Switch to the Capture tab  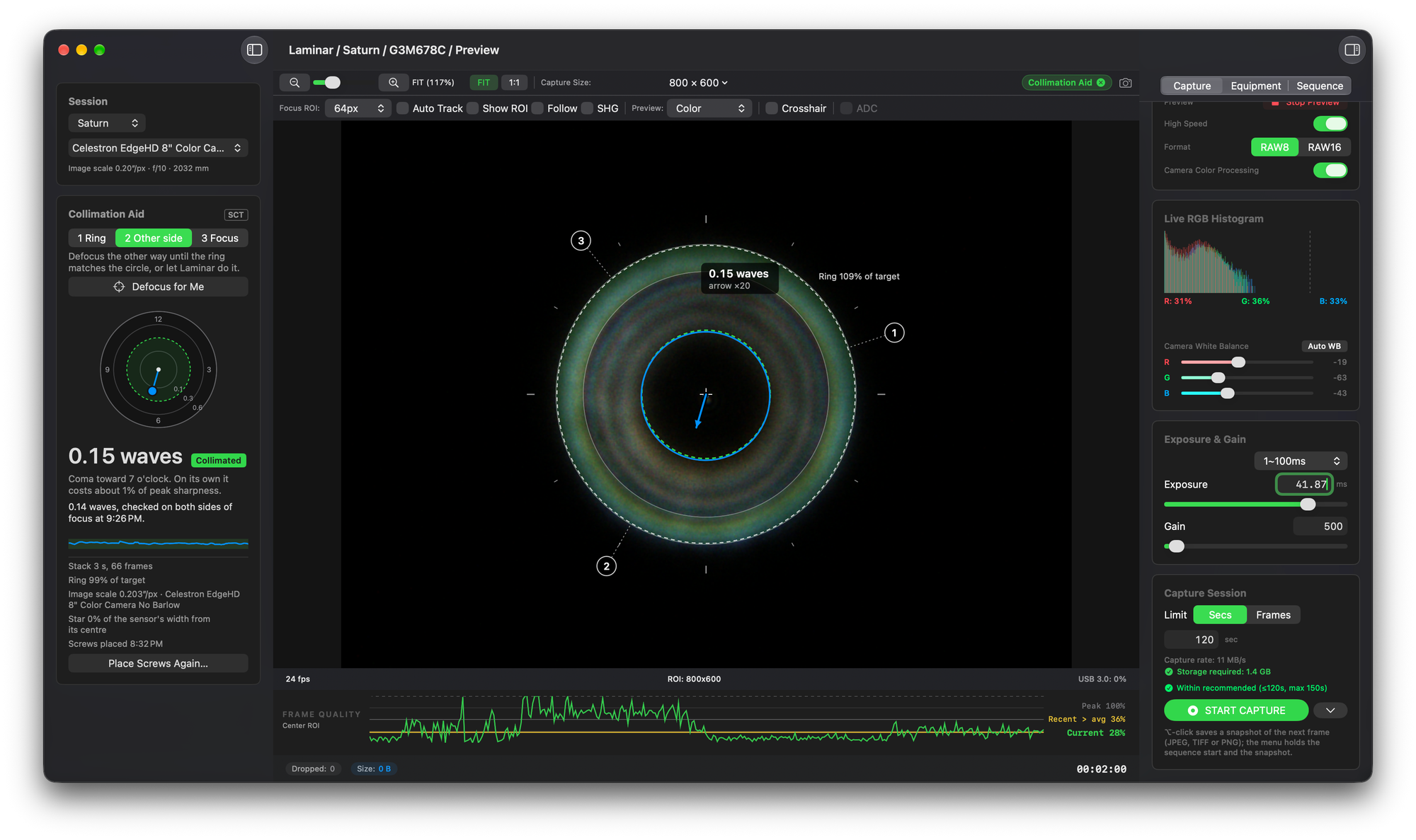point(1192,86)
